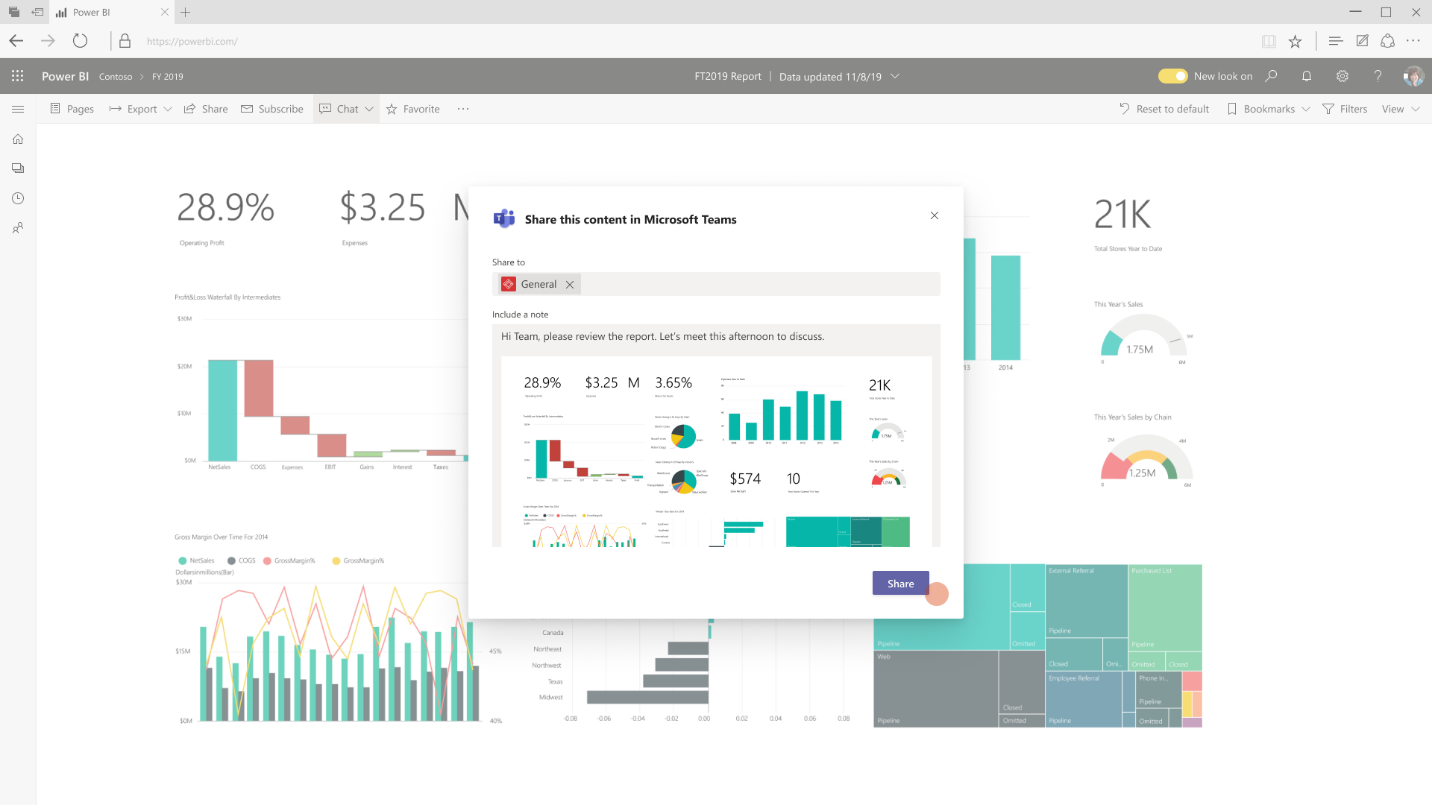This screenshot has height=805, width=1432.
Task: Open more toolbar options ellipsis
Action: (463, 109)
